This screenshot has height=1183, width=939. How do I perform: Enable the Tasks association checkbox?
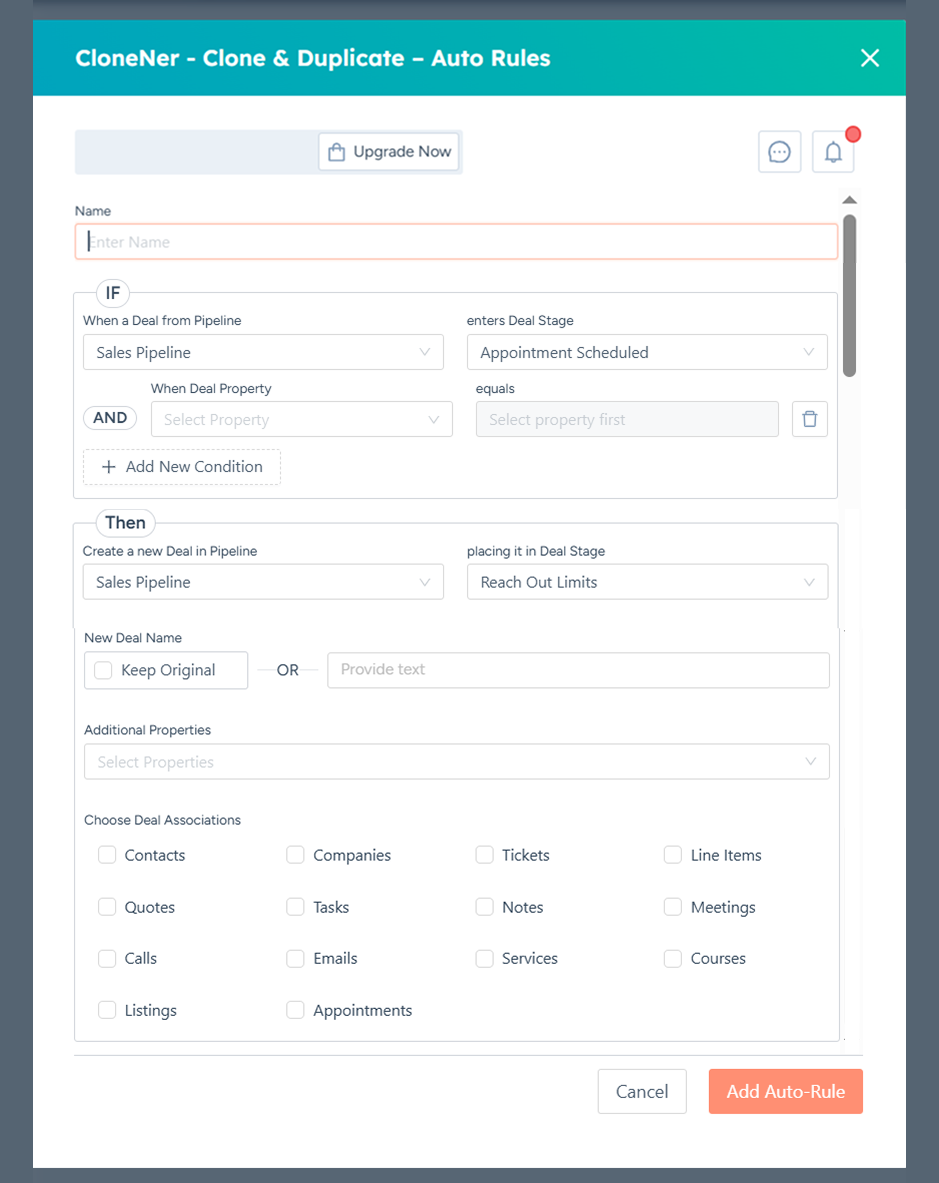[295, 907]
